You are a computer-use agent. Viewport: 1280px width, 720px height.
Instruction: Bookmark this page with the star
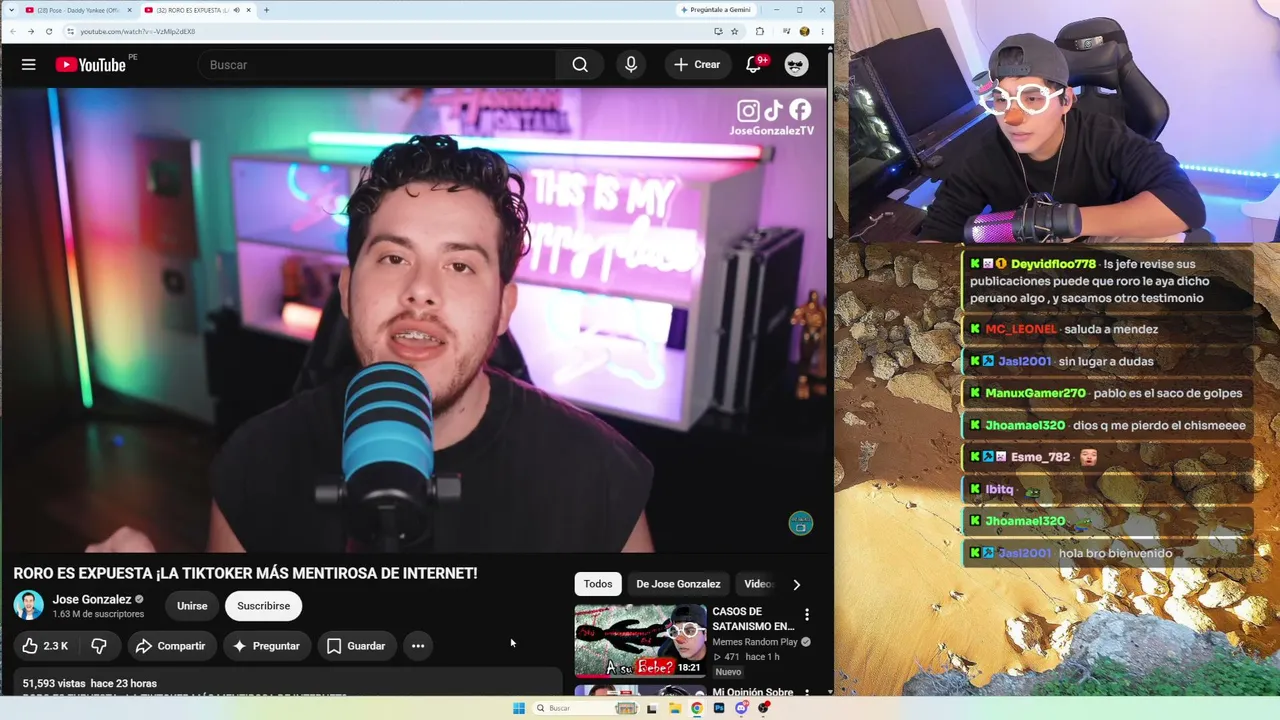(734, 31)
